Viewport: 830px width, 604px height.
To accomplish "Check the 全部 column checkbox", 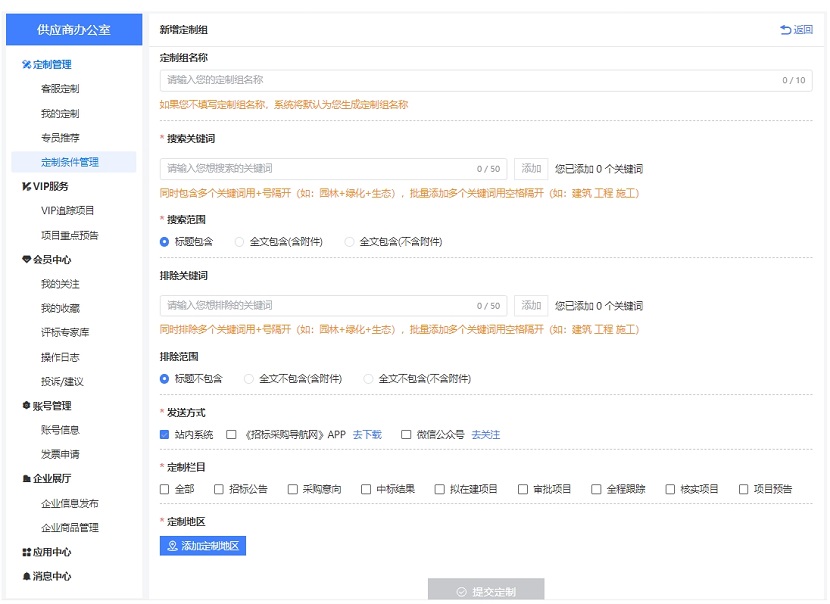I will click(x=164, y=489).
